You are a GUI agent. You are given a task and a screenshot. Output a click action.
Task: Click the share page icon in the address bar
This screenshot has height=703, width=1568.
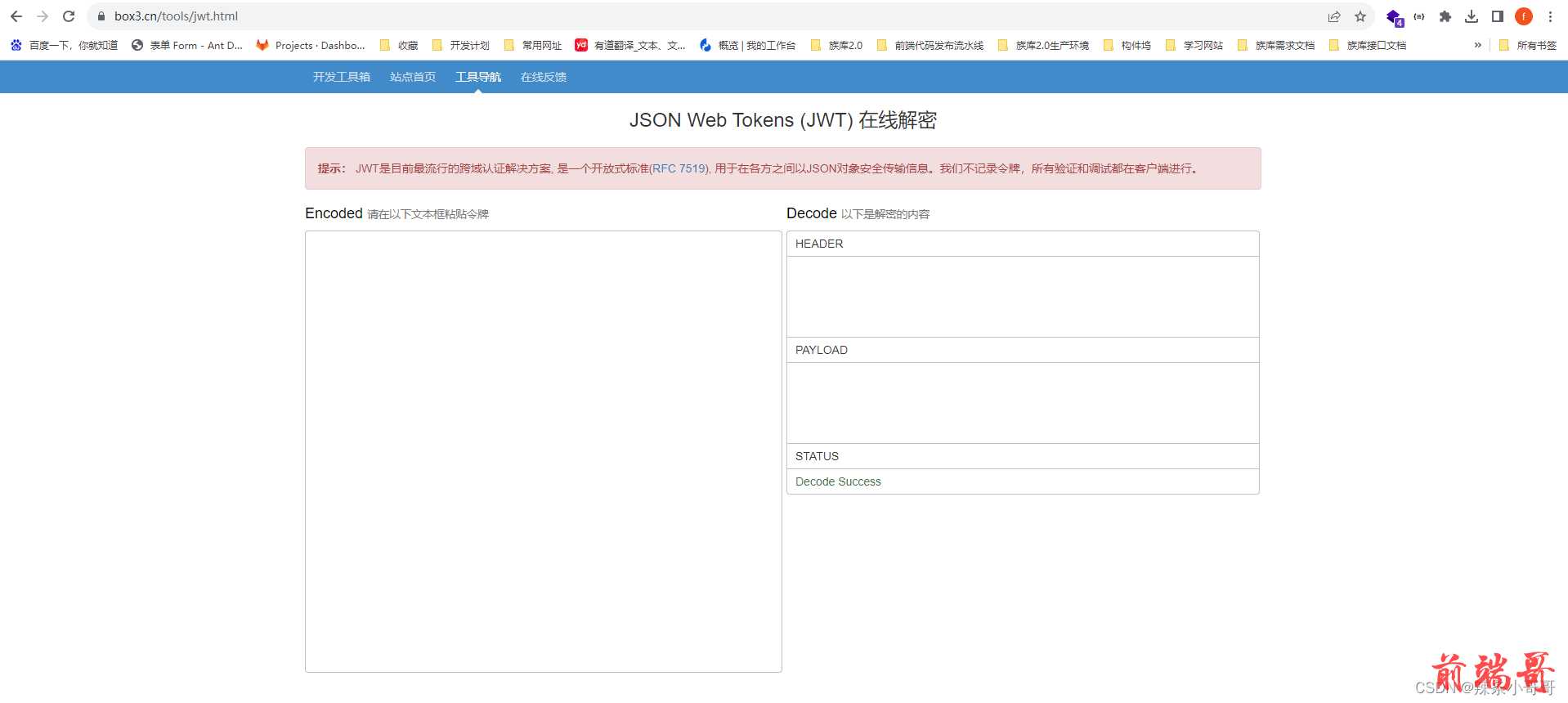point(1334,16)
